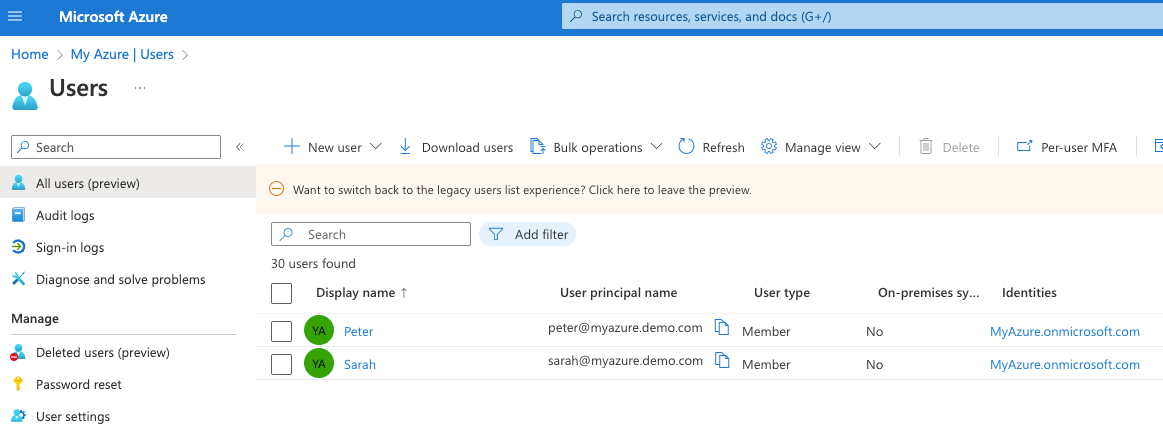Screen dimensions: 1163x433
Task: Copy Peter's user principal name
Action: coord(722,327)
